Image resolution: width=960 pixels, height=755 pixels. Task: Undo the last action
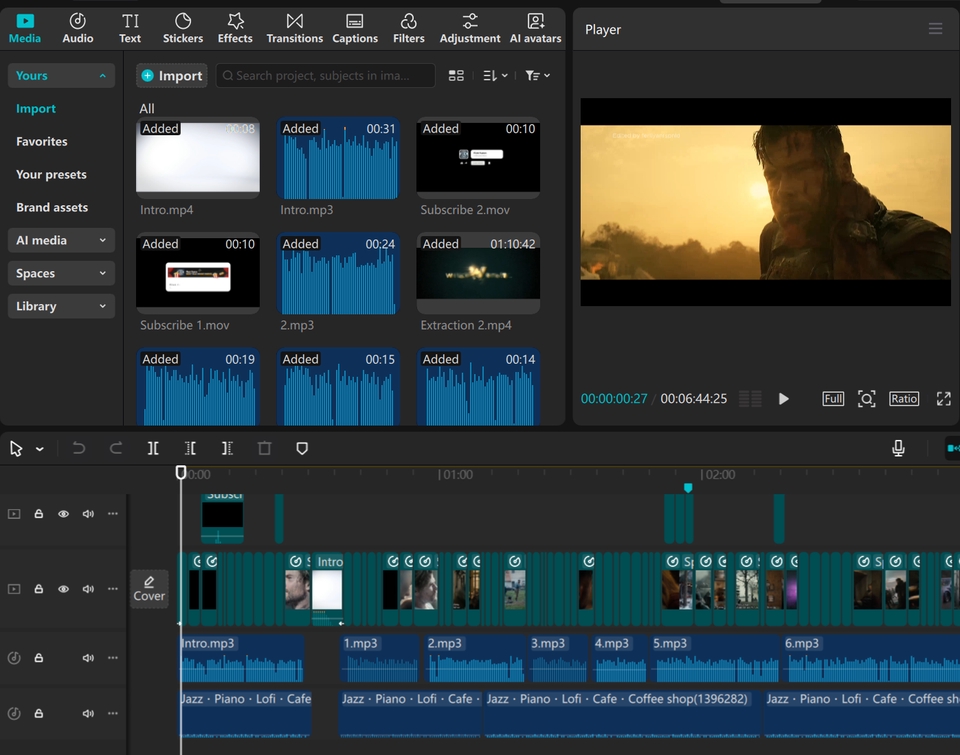[78, 448]
